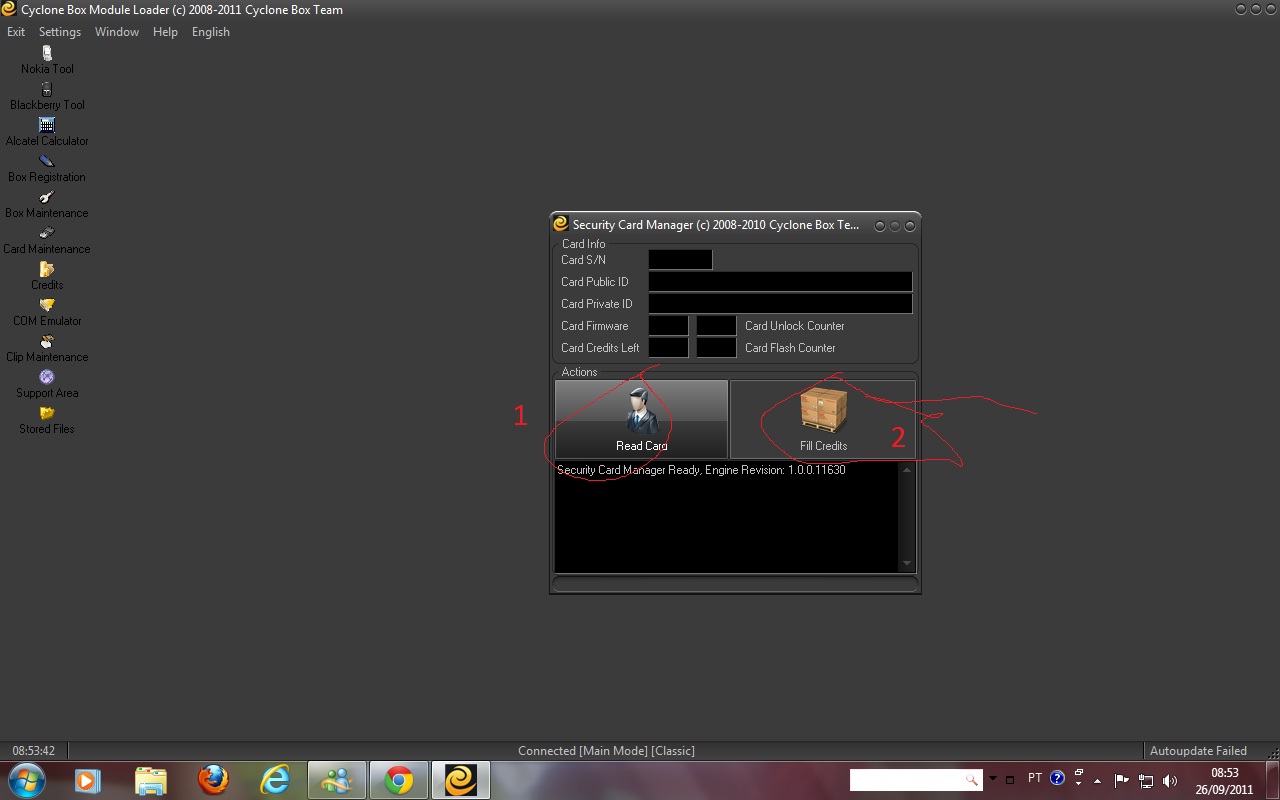Open the Action Center flag icon
The height and width of the screenshot is (800, 1280).
tap(1121, 780)
